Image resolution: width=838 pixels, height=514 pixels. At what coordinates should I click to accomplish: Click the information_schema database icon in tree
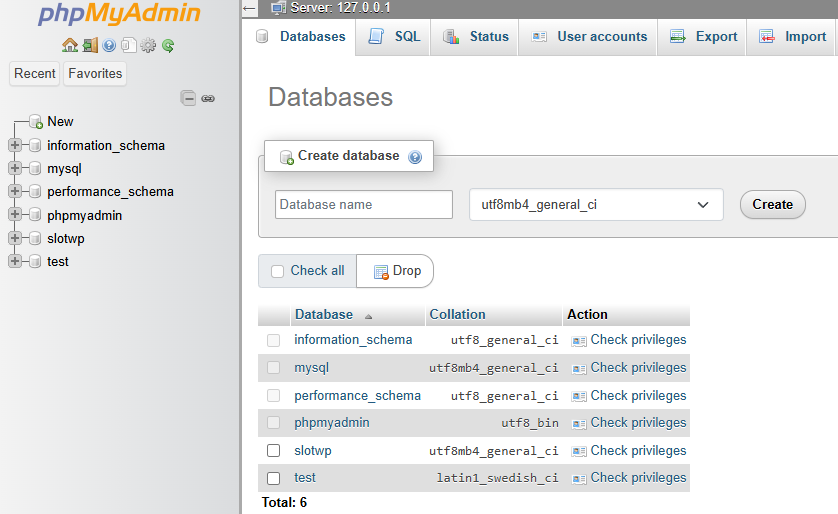pos(35,145)
